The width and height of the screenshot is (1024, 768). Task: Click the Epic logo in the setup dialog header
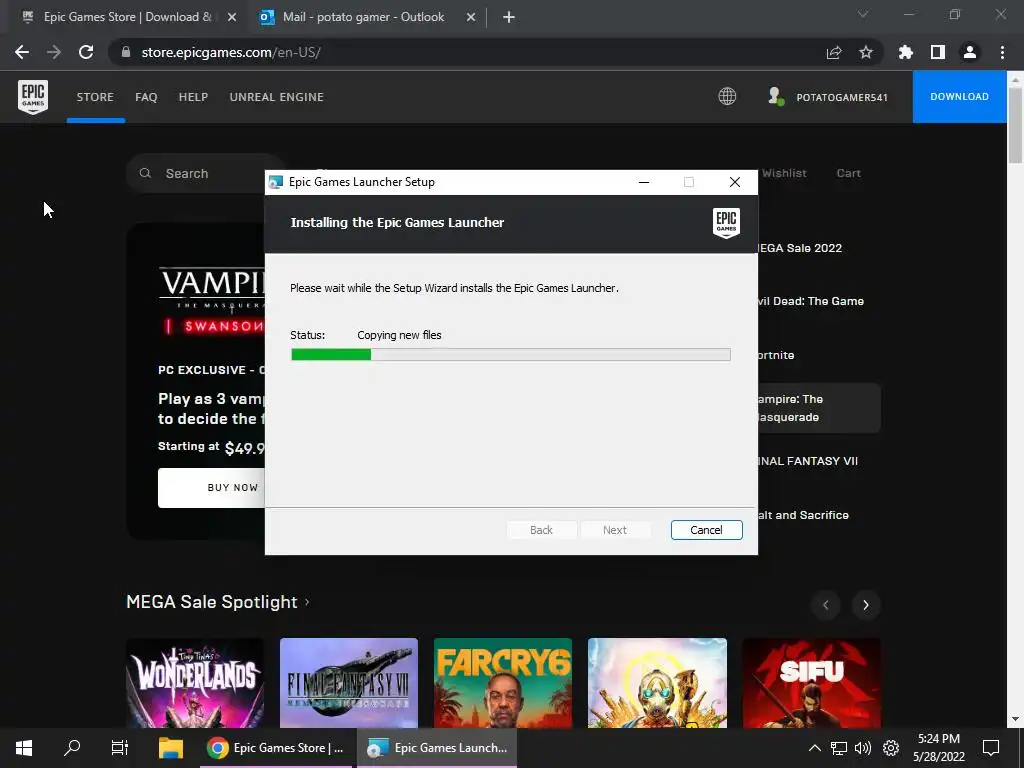pyautogui.click(x=726, y=223)
